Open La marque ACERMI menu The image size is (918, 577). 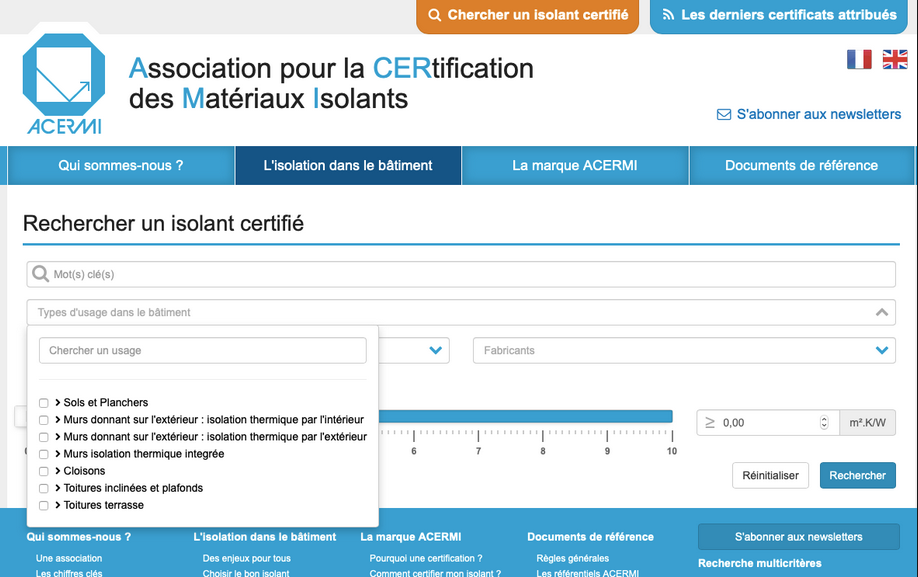click(x=575, y=166)
